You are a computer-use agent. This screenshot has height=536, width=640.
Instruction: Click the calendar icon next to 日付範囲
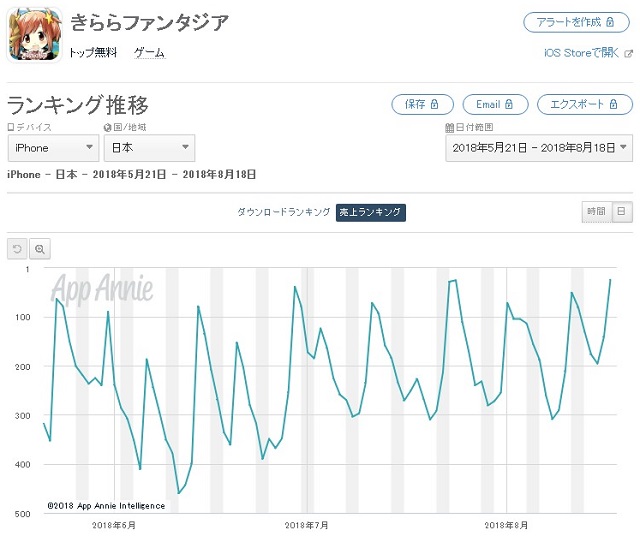coord(449,128)
